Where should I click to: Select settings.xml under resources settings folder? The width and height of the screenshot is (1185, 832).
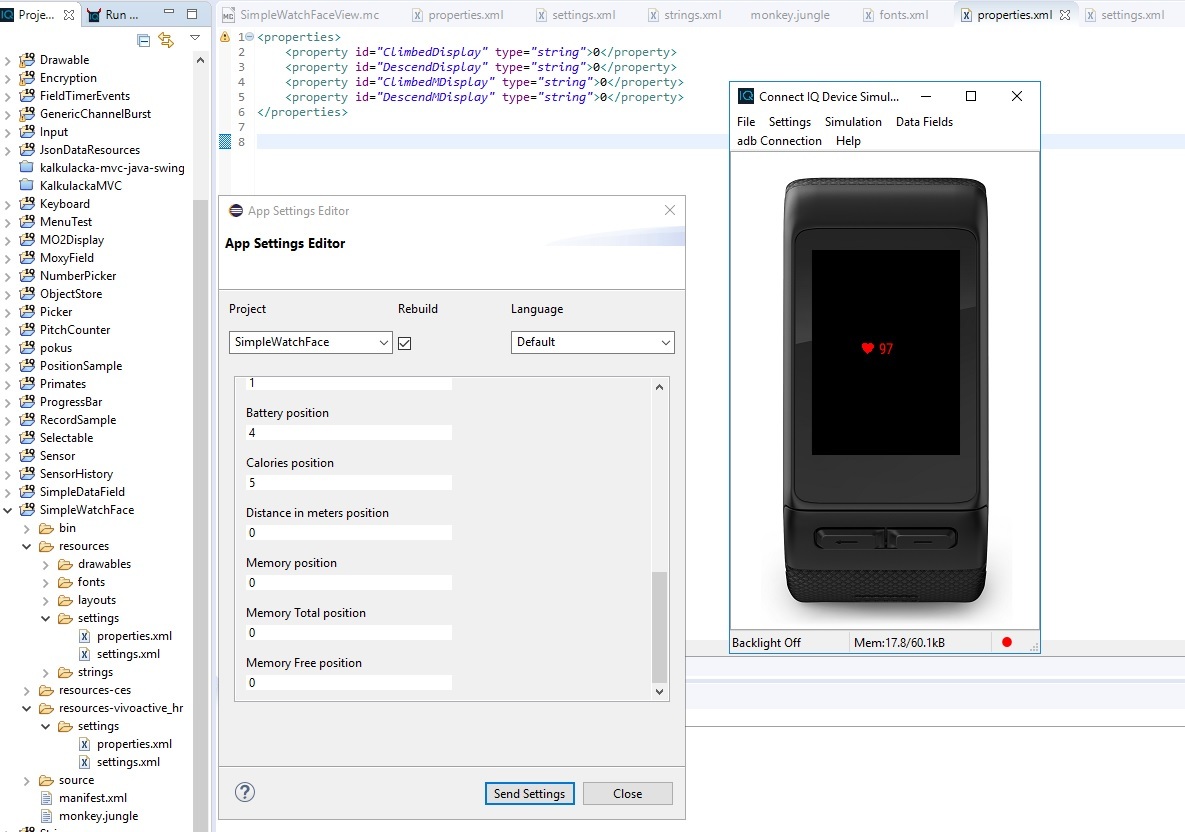tap(128, 654)
